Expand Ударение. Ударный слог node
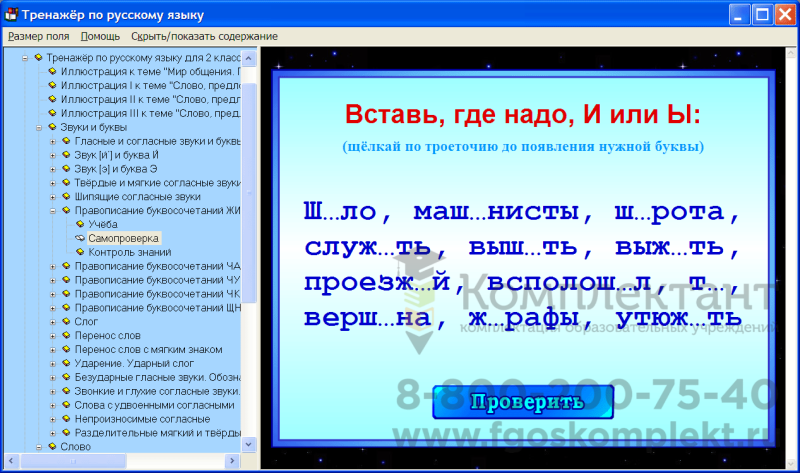 click(x=53, y=363)
